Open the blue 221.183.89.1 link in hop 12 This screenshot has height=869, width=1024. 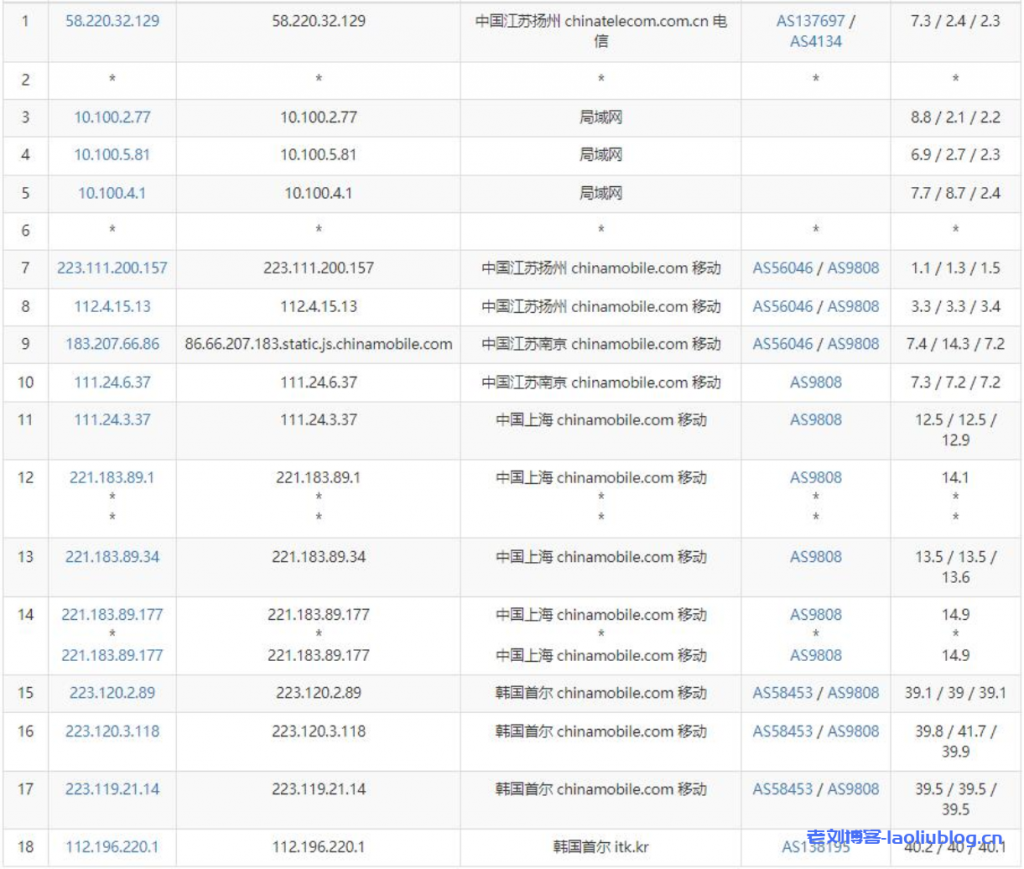coord(112,478)
